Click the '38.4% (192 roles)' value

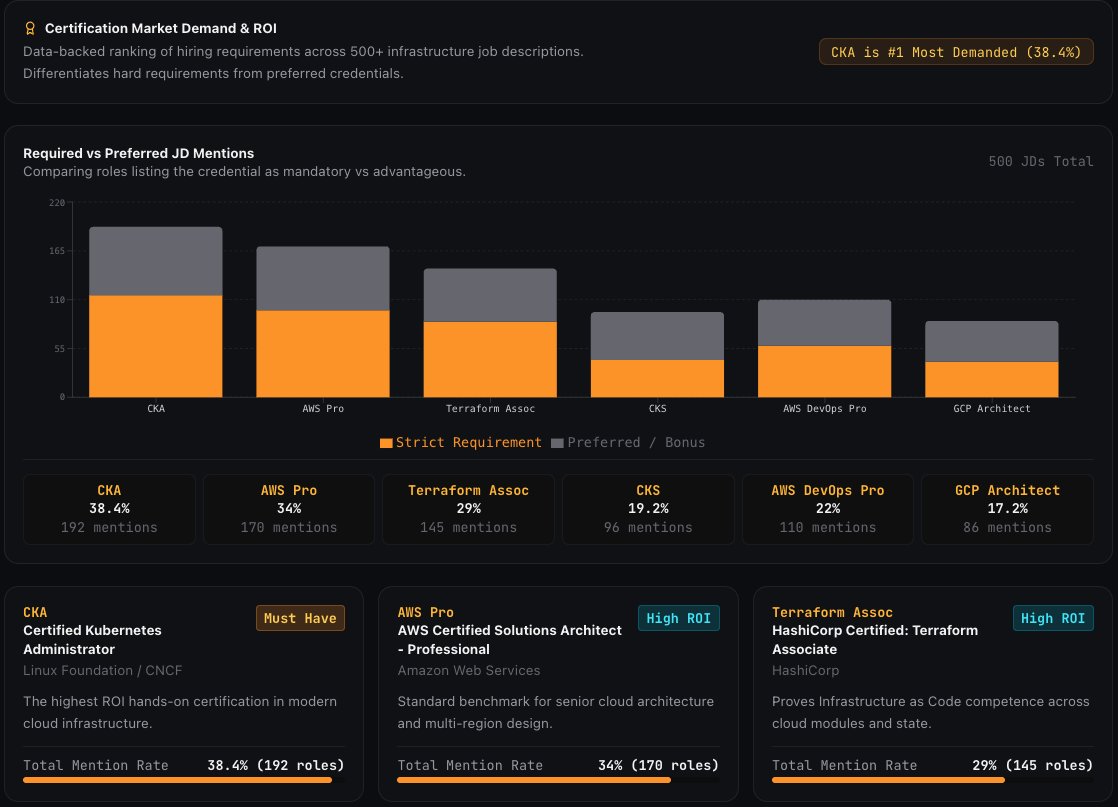(276, 765)
